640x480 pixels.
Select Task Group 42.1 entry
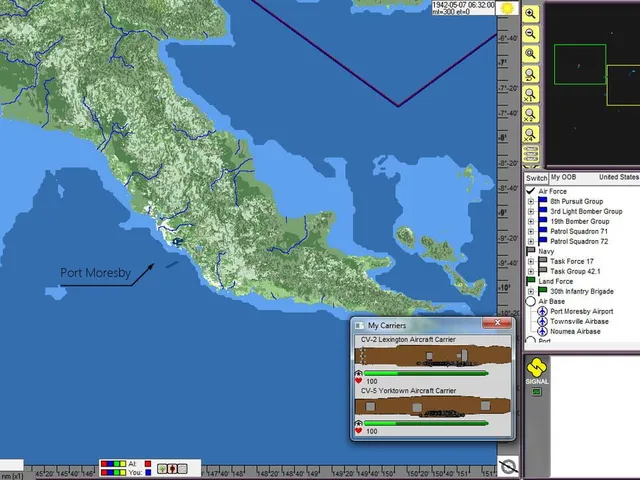575,271
